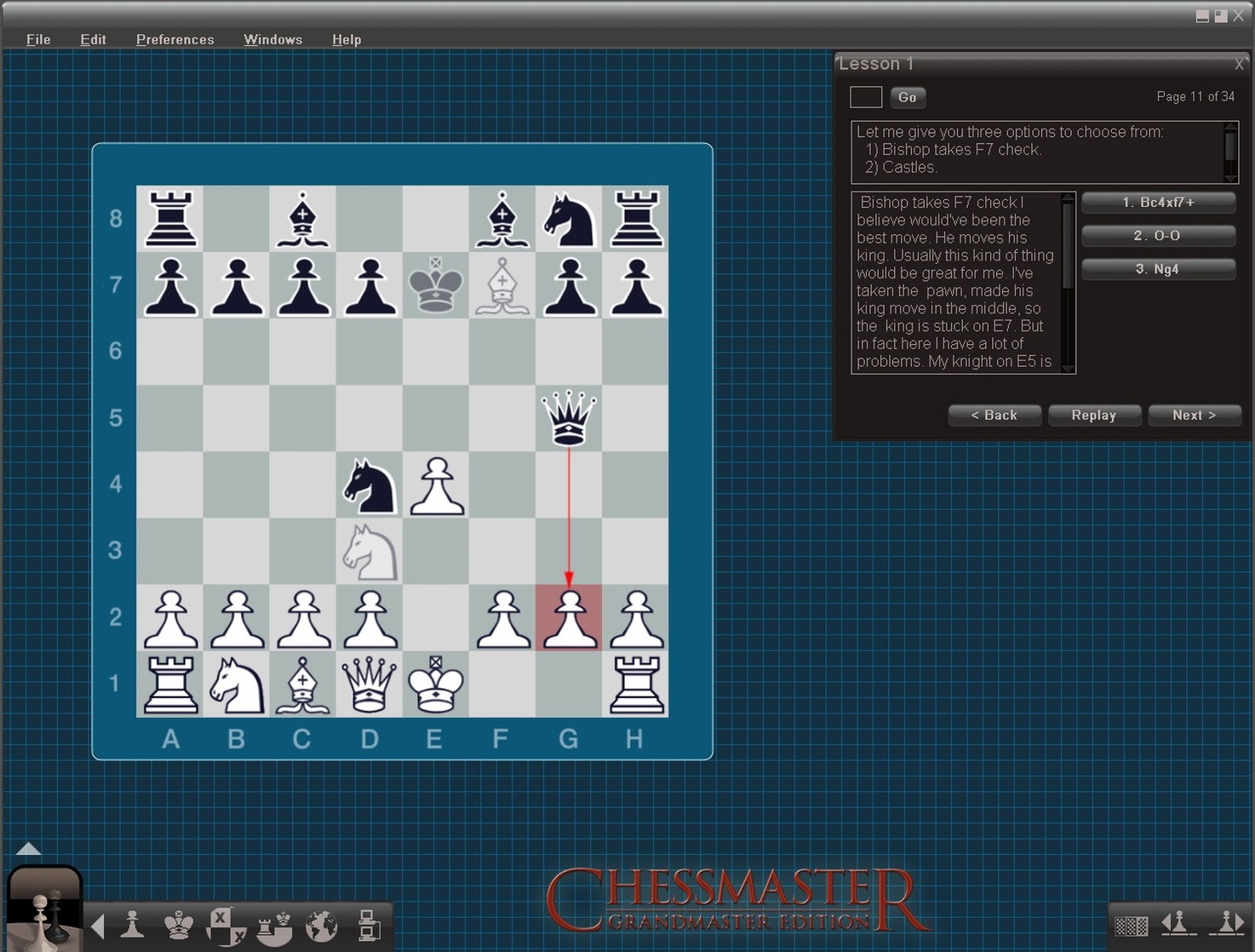Open the Preferences menu
The width and height of the screenshot is (1255, 952).
[175, 39]
